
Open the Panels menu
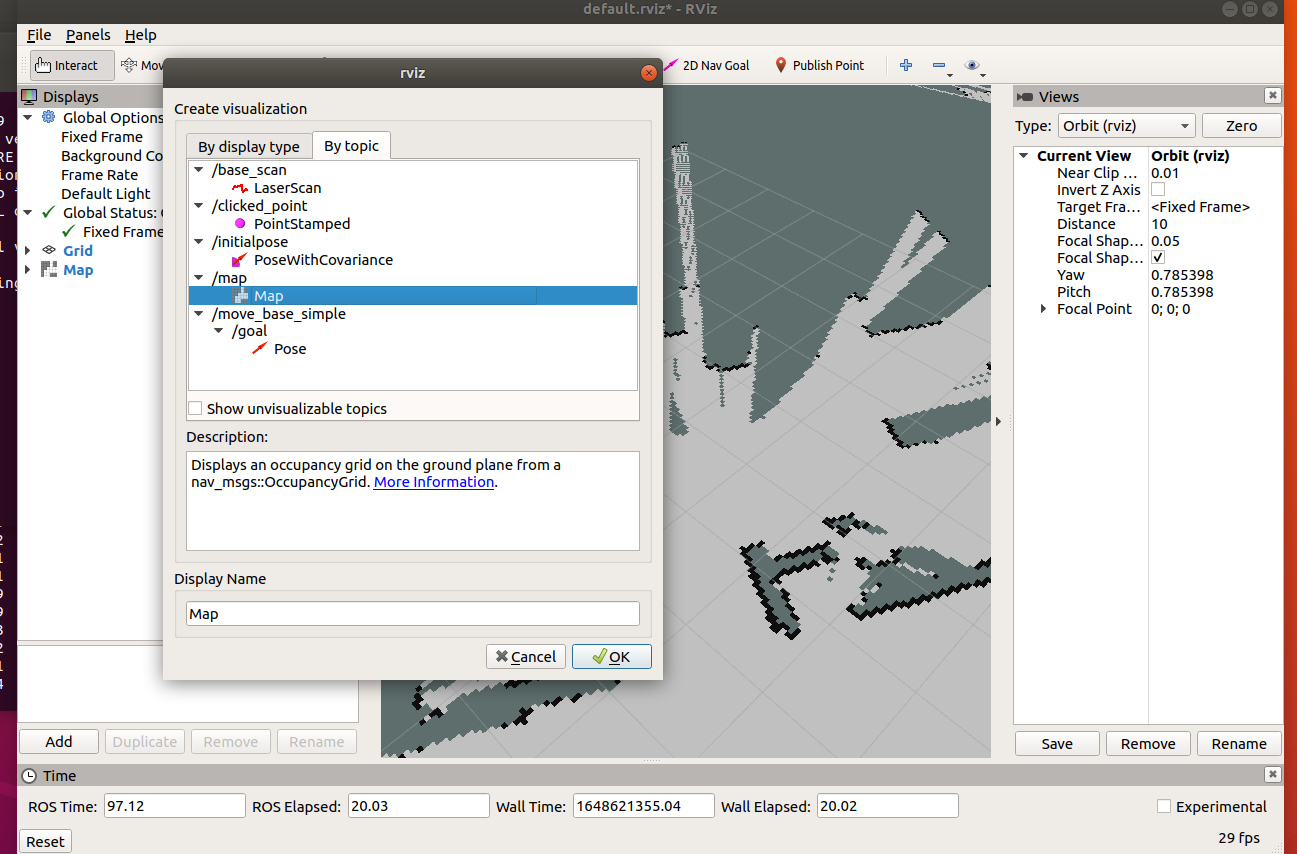(x=88, y=34)
